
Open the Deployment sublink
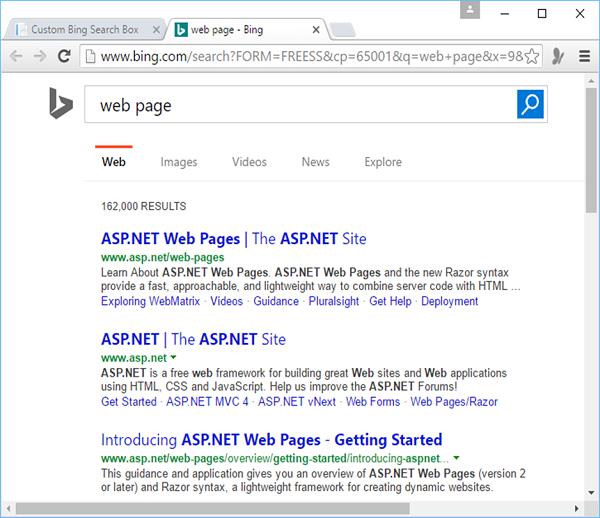450,301
